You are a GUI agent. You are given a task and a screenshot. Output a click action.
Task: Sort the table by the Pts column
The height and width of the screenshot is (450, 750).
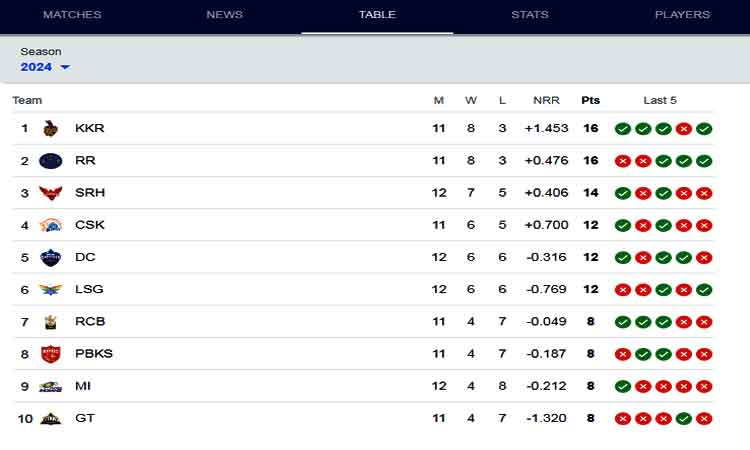point(591,100)
